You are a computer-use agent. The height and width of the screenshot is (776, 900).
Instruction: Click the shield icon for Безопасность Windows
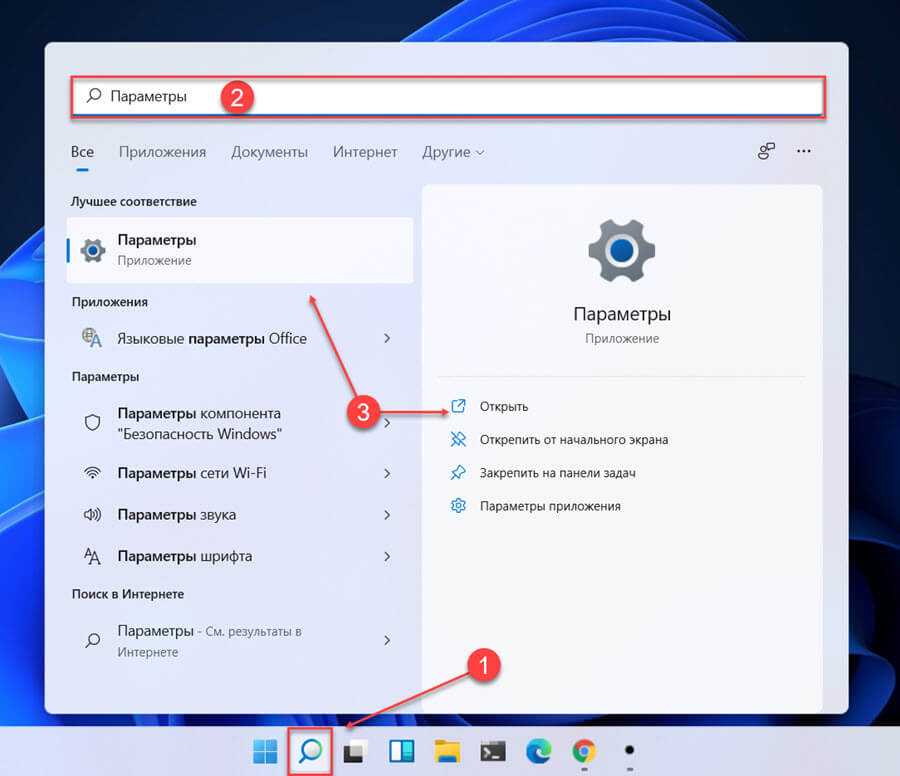(92, 423)
